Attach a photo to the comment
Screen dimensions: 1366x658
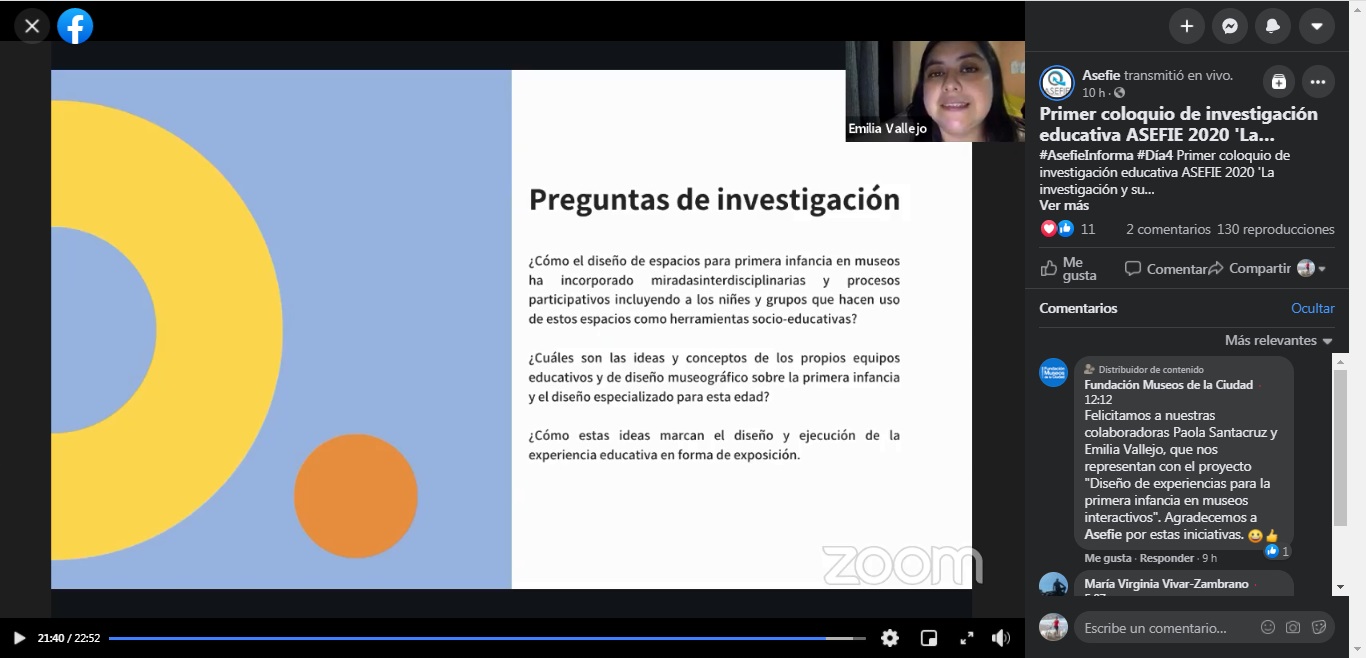1293,627
